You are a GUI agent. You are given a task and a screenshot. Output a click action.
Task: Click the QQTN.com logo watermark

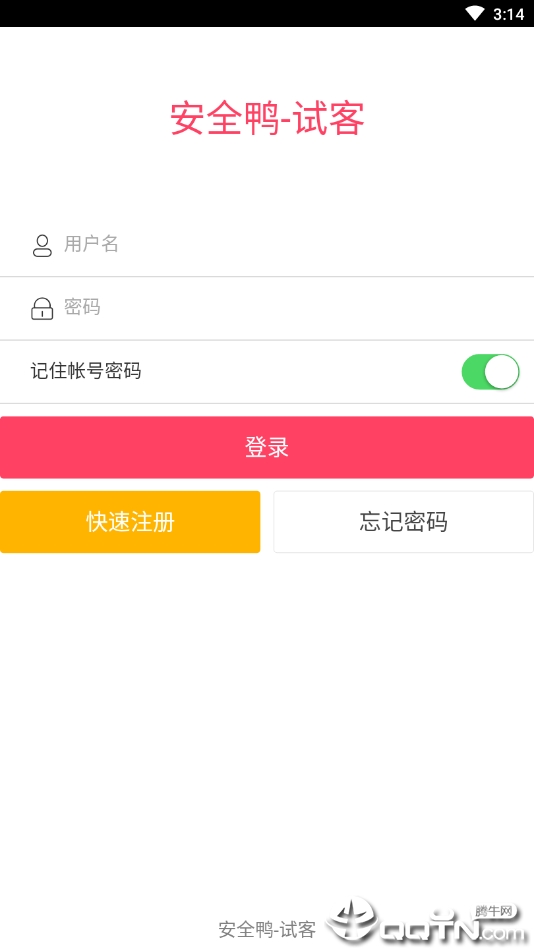425,920
